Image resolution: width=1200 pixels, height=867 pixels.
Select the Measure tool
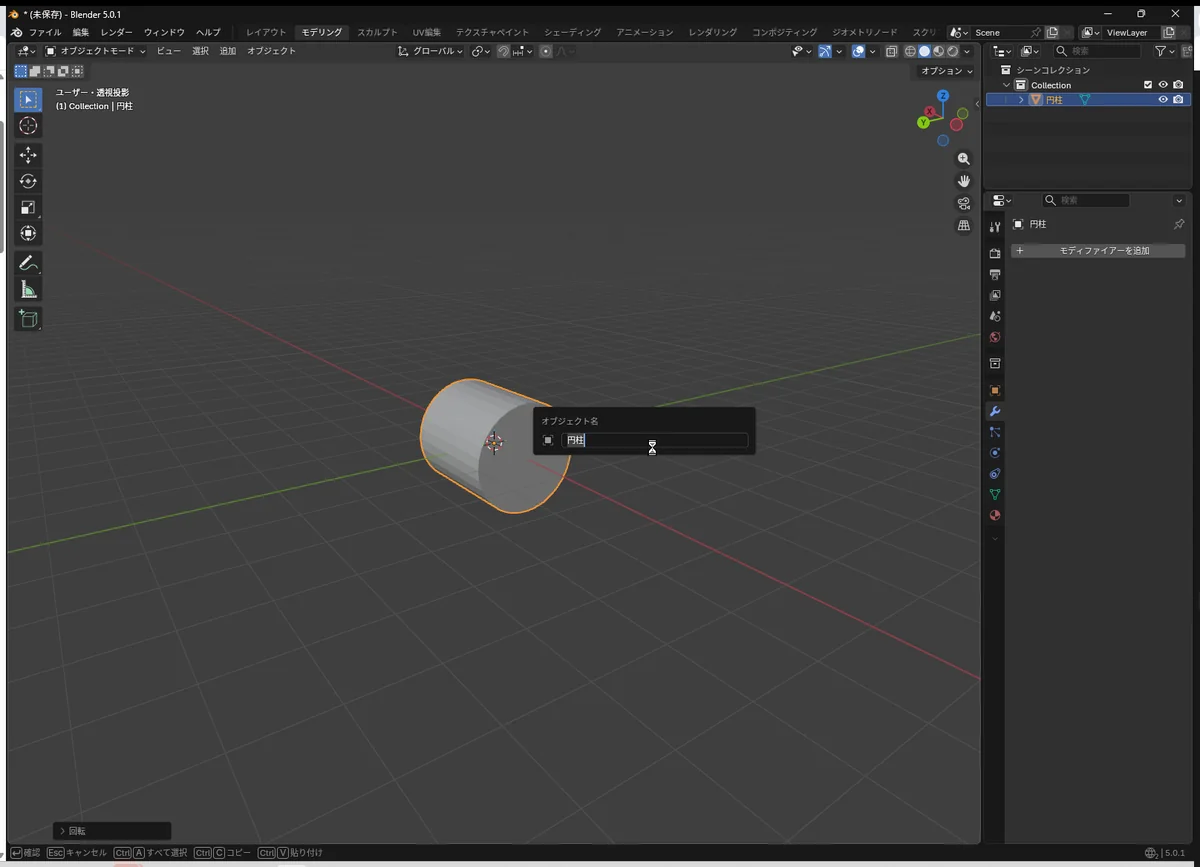(x=28, y=290)
